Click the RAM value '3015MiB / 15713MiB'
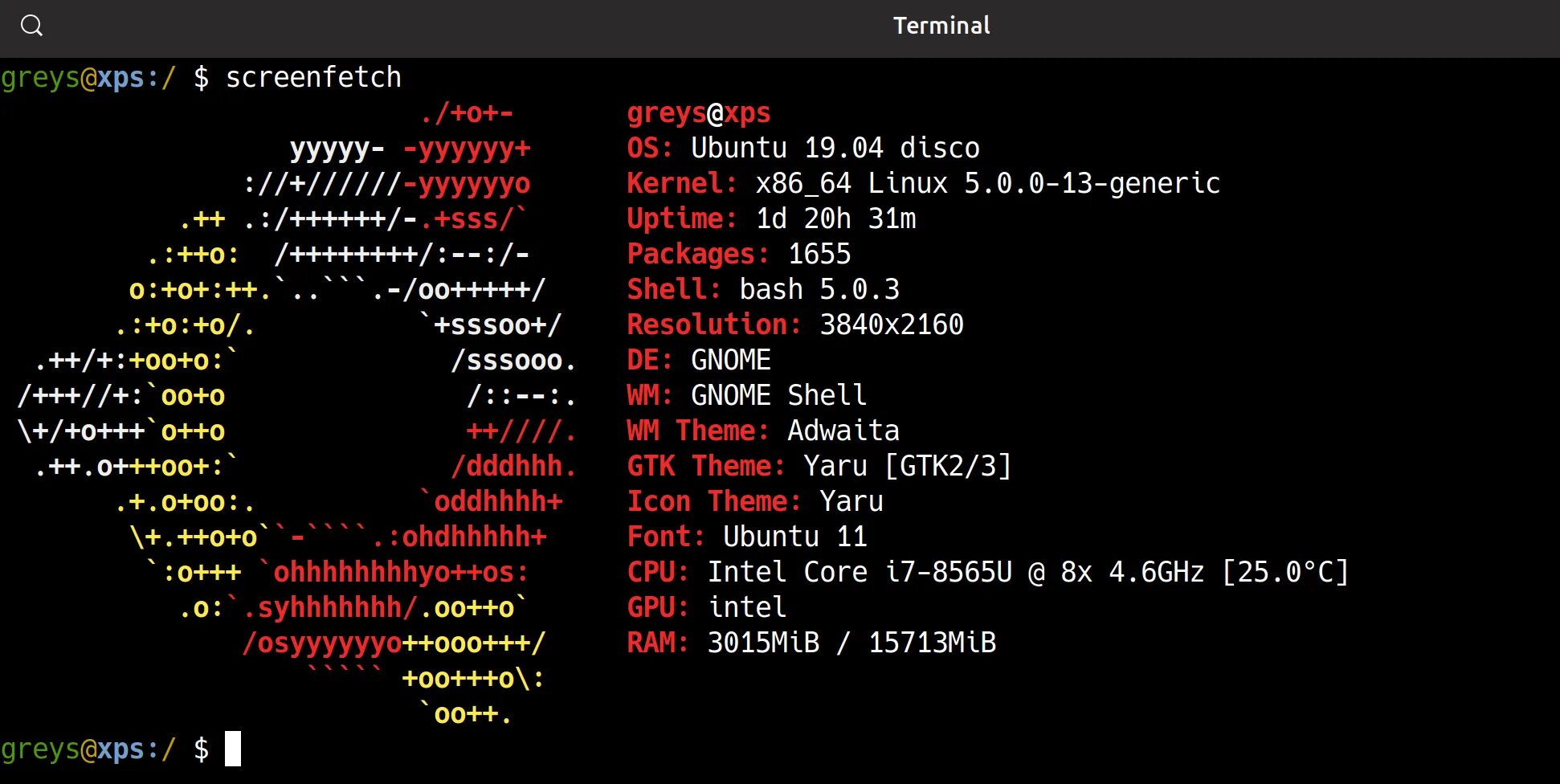 pyautogui.click(x=851, y=643)
